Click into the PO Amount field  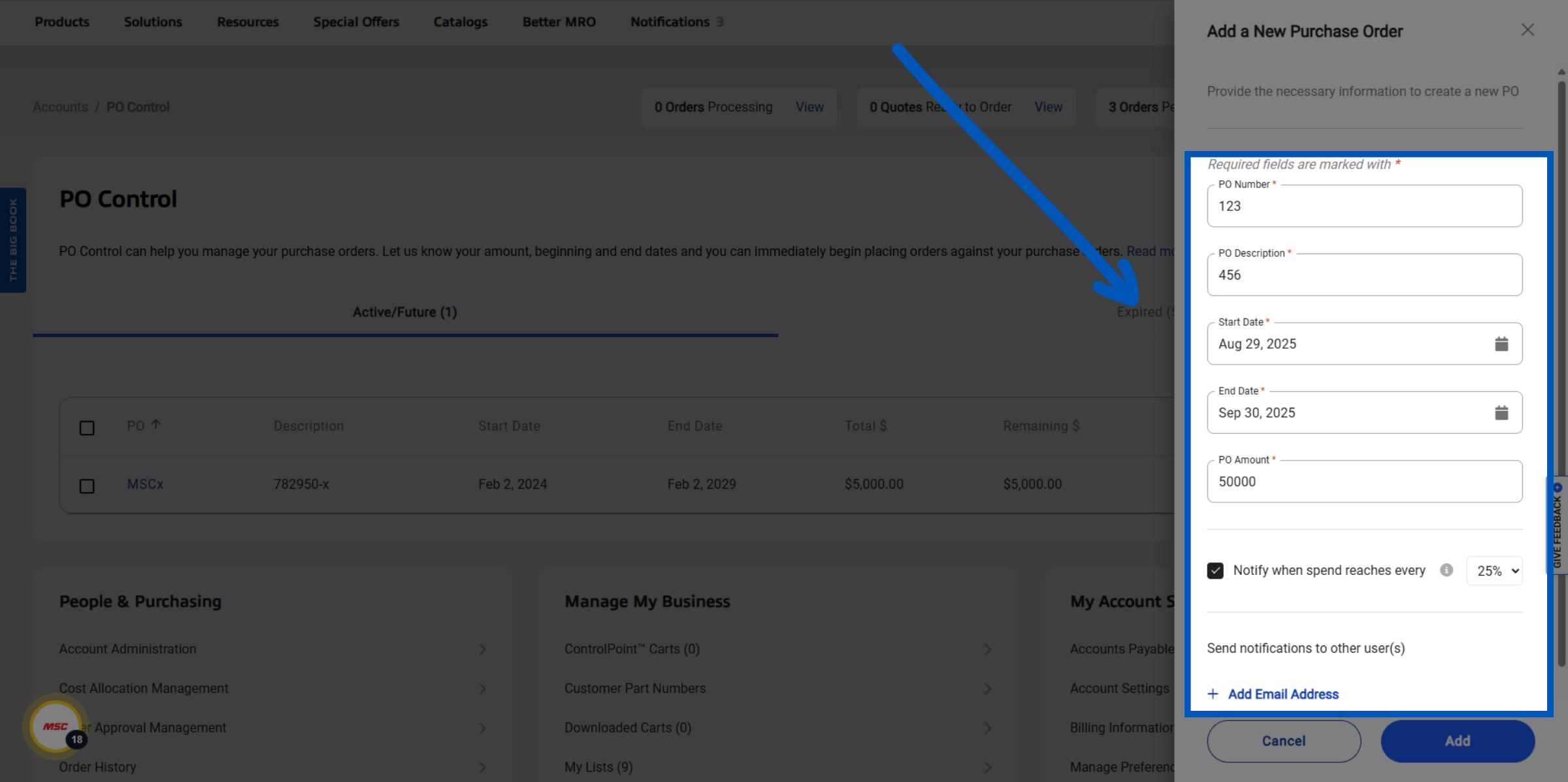(x=1365, y=481)
